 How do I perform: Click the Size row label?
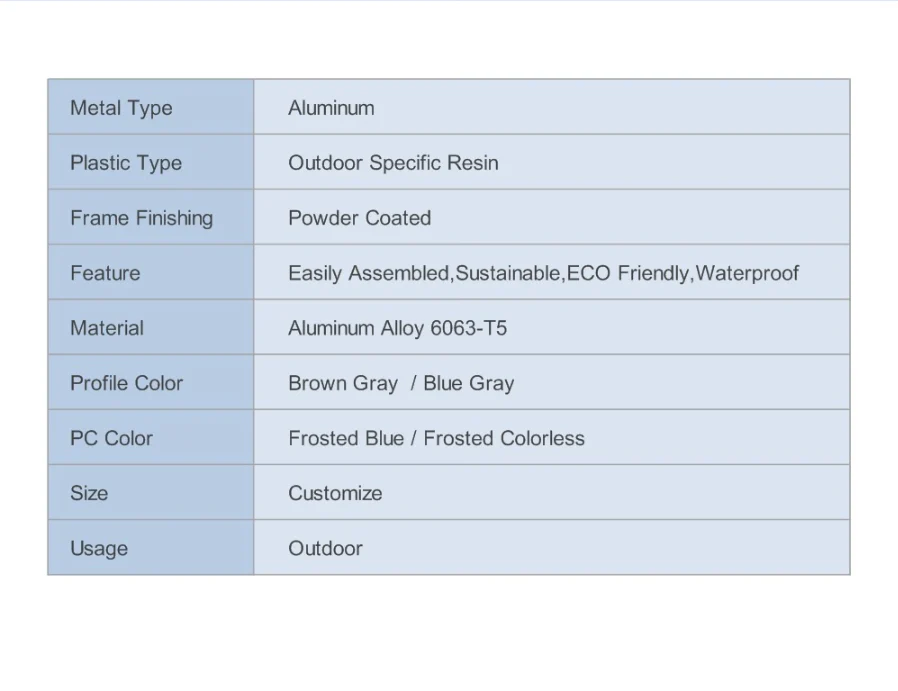tap(89, 493)
